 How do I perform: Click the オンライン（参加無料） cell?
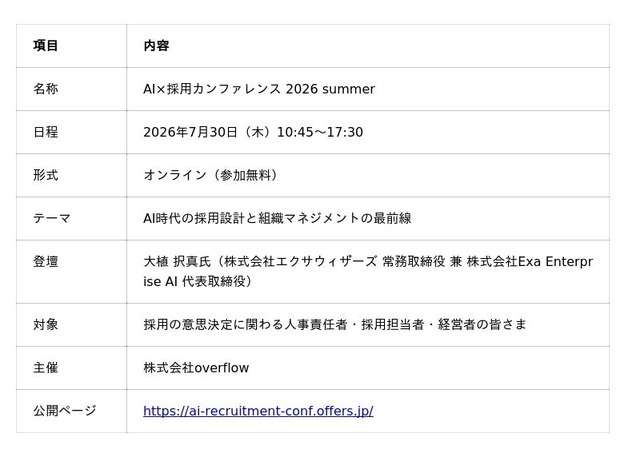[211, 175]
